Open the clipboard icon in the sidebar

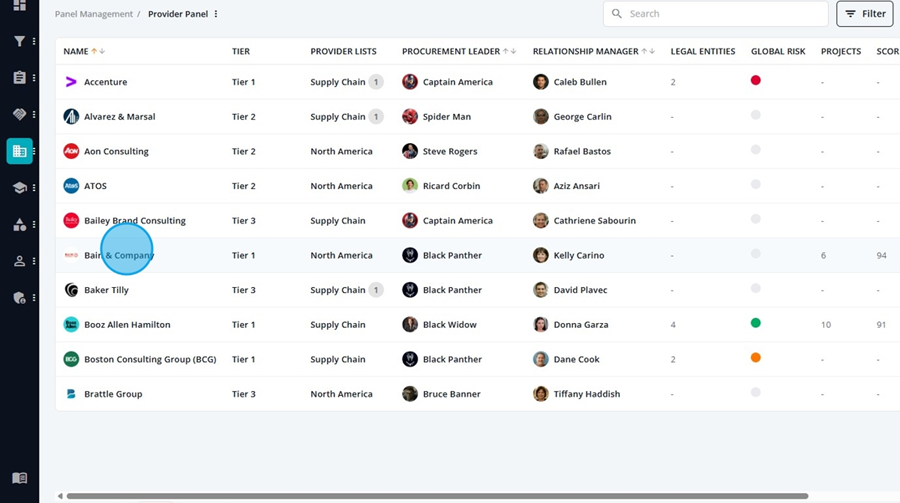(x=20, y=78)
